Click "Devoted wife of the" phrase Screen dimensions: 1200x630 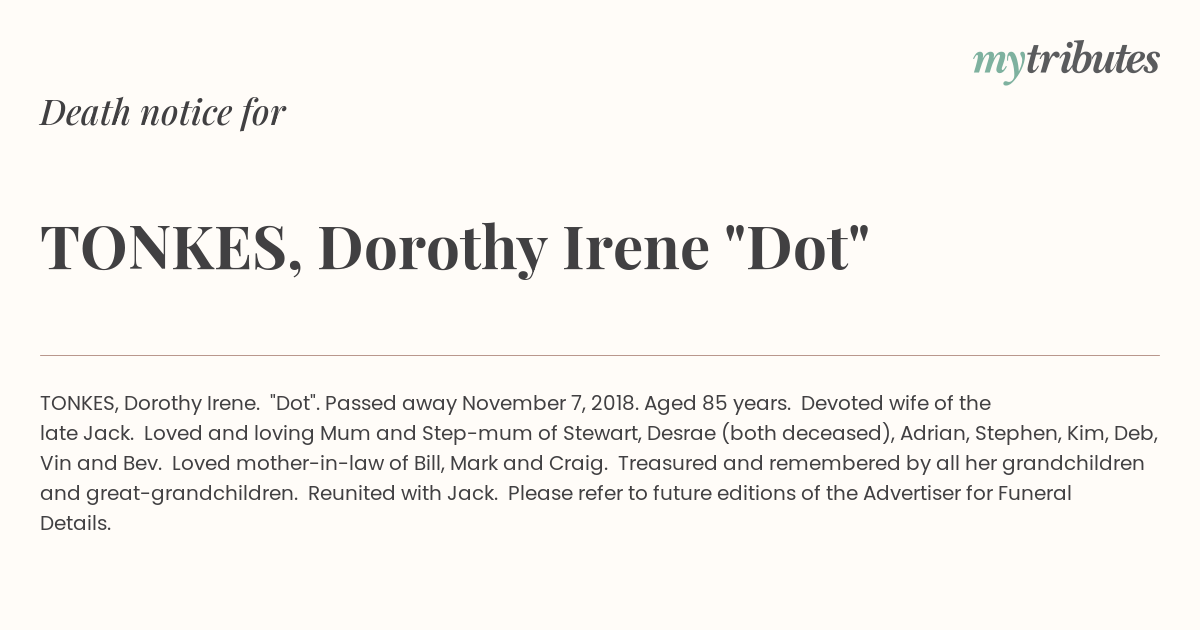[896, 404]
